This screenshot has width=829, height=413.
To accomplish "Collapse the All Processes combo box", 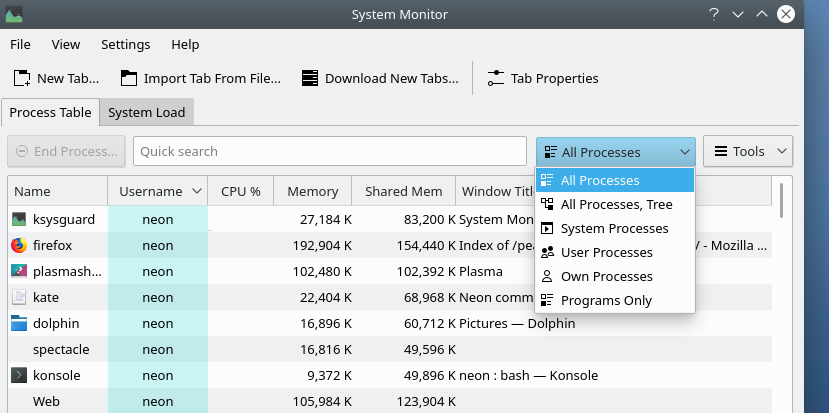I will point(615,152).
